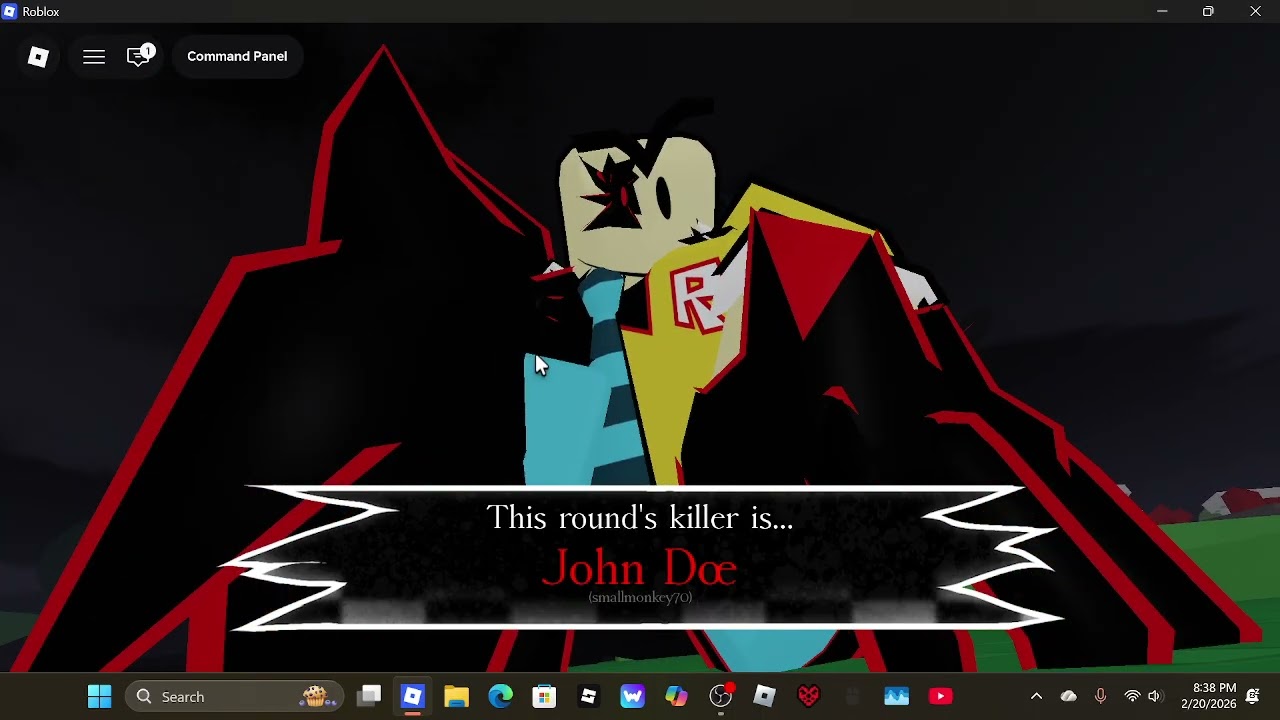Click the white Roblox icon right of OBS
This screenshot has width=1280, height=720.
tap(764, 697)
